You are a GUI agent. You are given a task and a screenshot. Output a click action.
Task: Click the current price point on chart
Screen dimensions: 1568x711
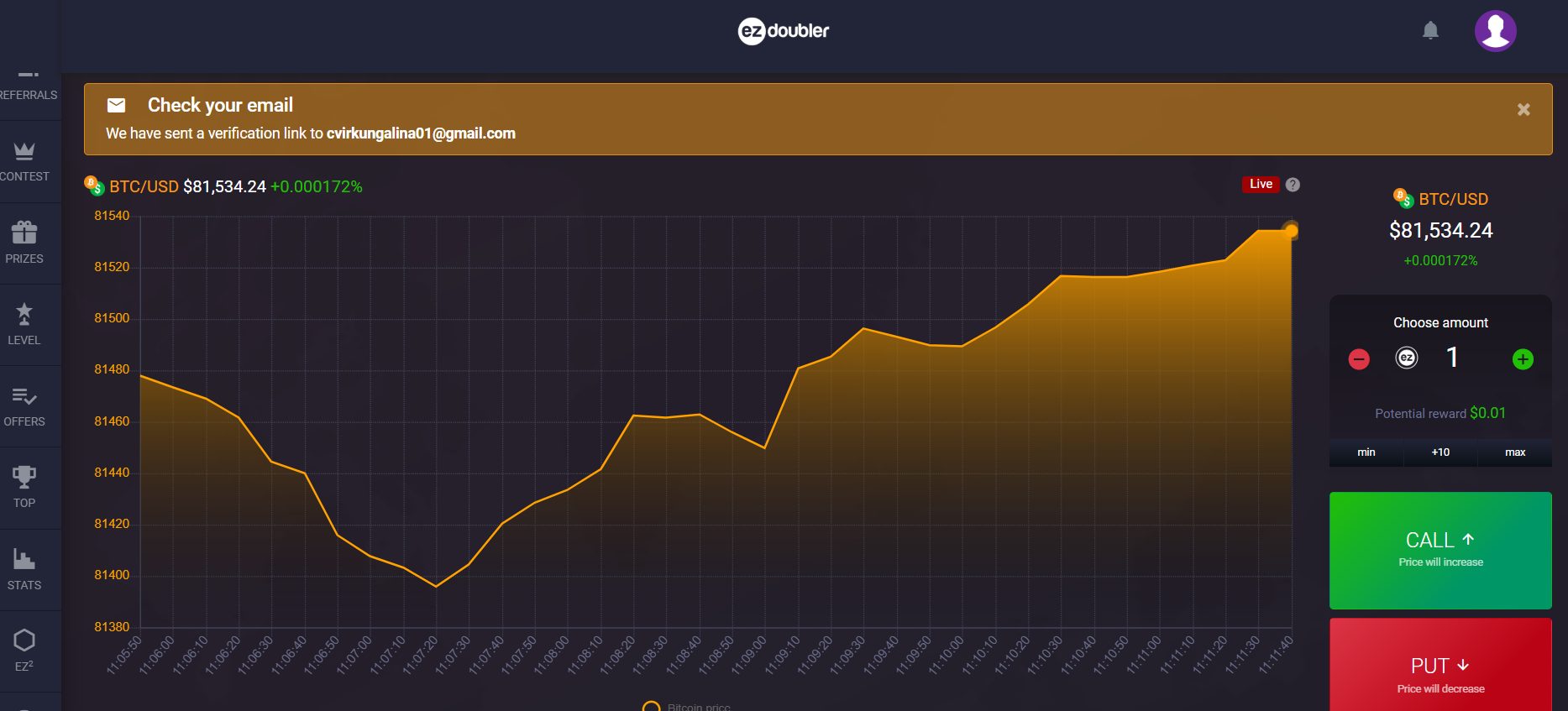tap(1291, 230)
